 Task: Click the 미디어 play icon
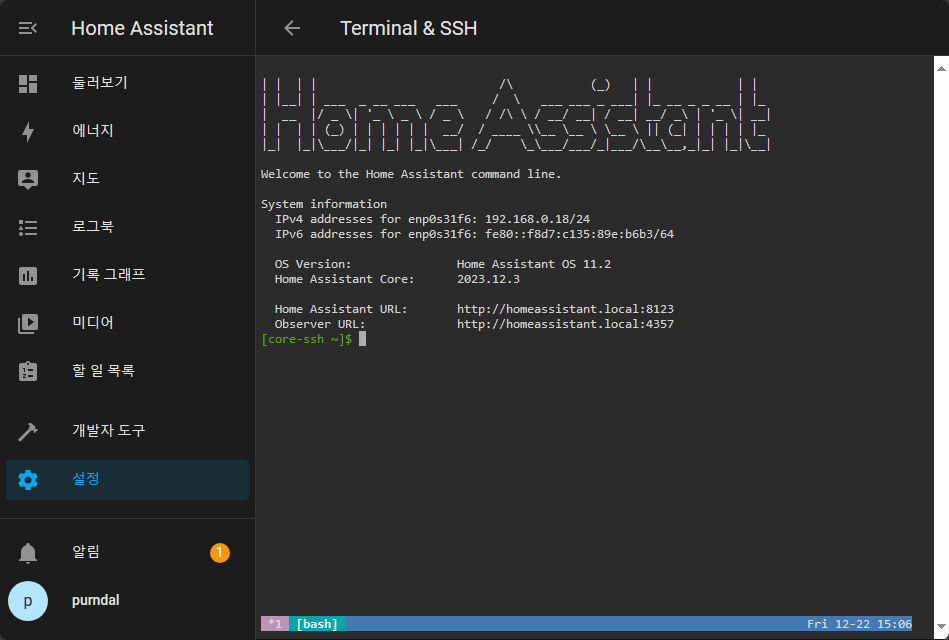click(x=28, y=323)
